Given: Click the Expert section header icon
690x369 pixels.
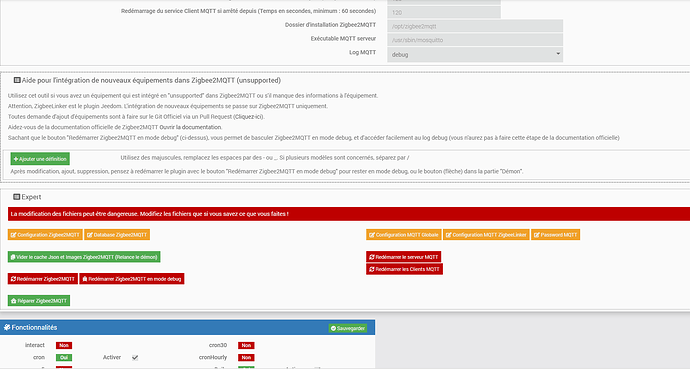Looking at the screenshot, I should pos(17,197).
